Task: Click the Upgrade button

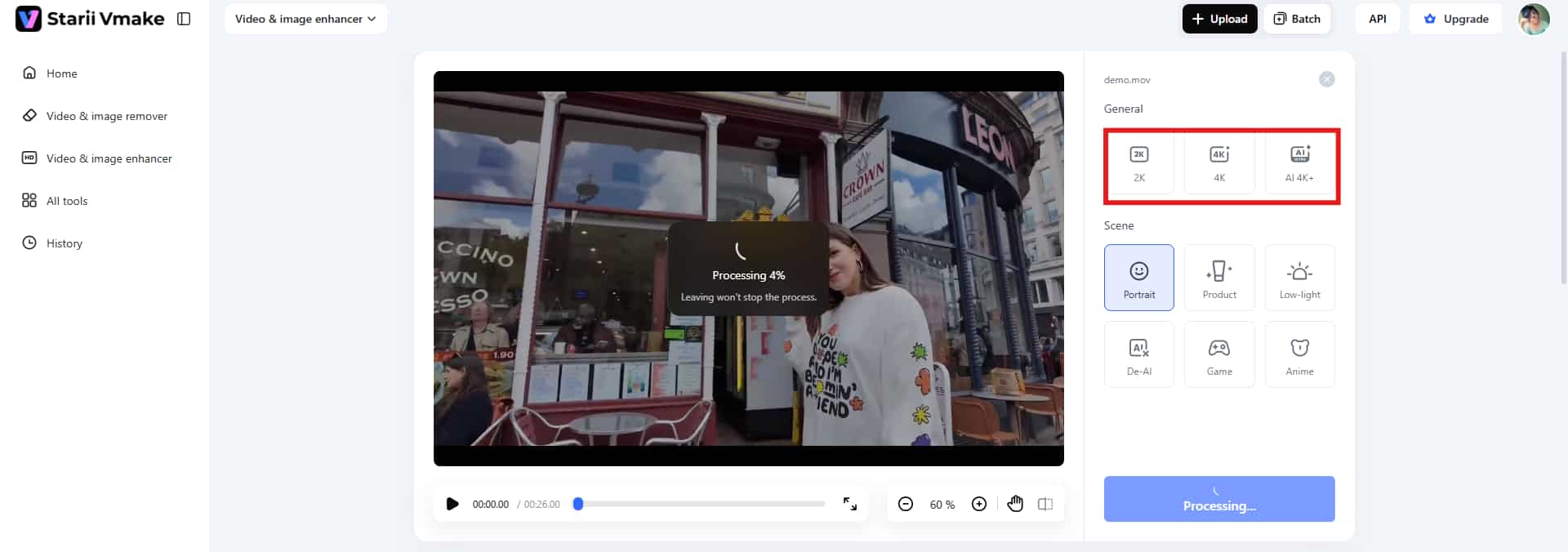Action: point(1456,19)
